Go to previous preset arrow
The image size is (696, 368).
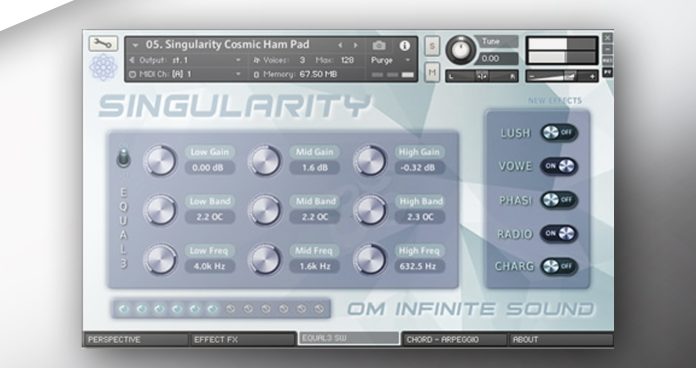(x=340, y=45)
